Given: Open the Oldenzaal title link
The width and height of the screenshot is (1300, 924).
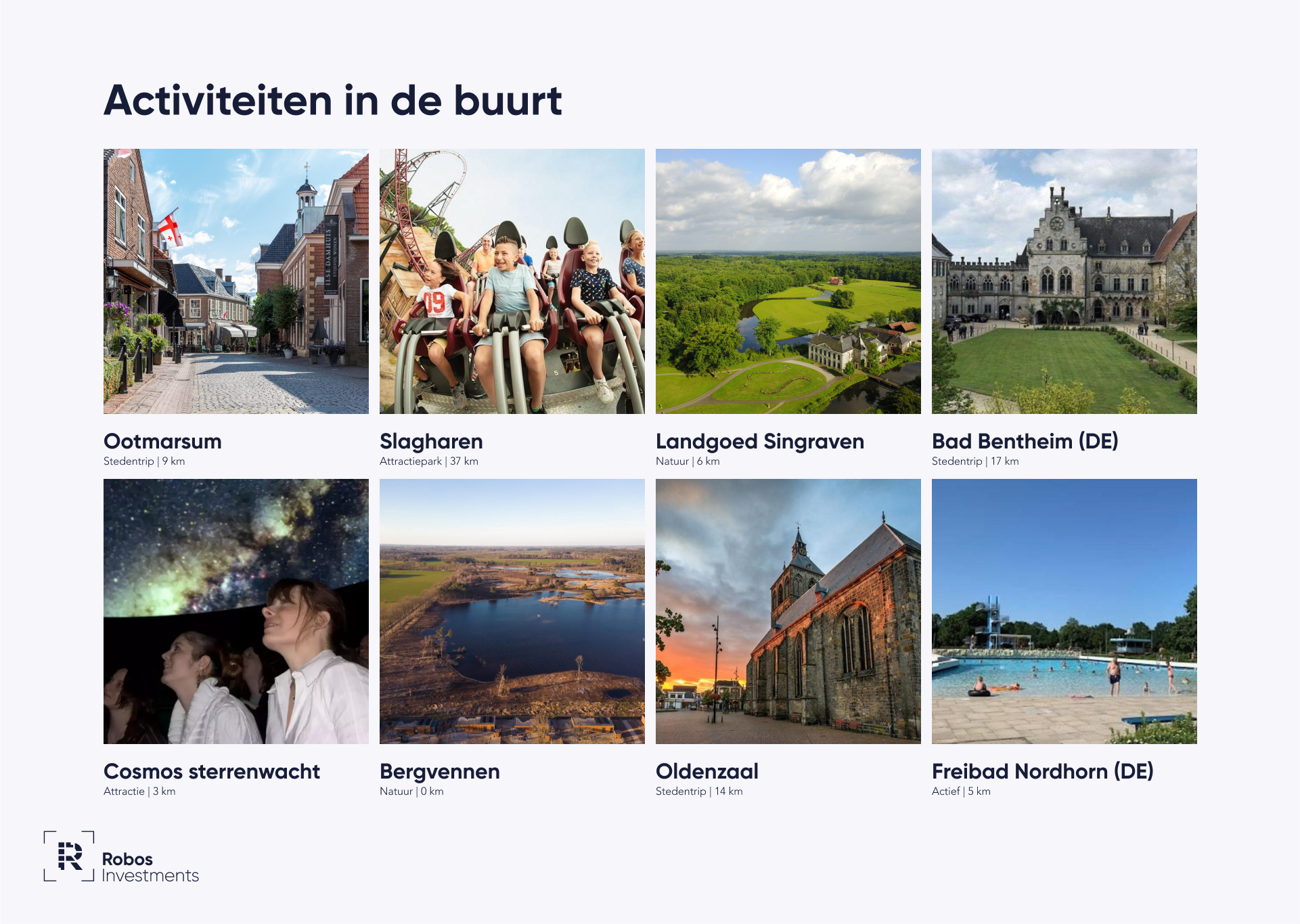Looking at the screenshot, I should coord(707,771).
